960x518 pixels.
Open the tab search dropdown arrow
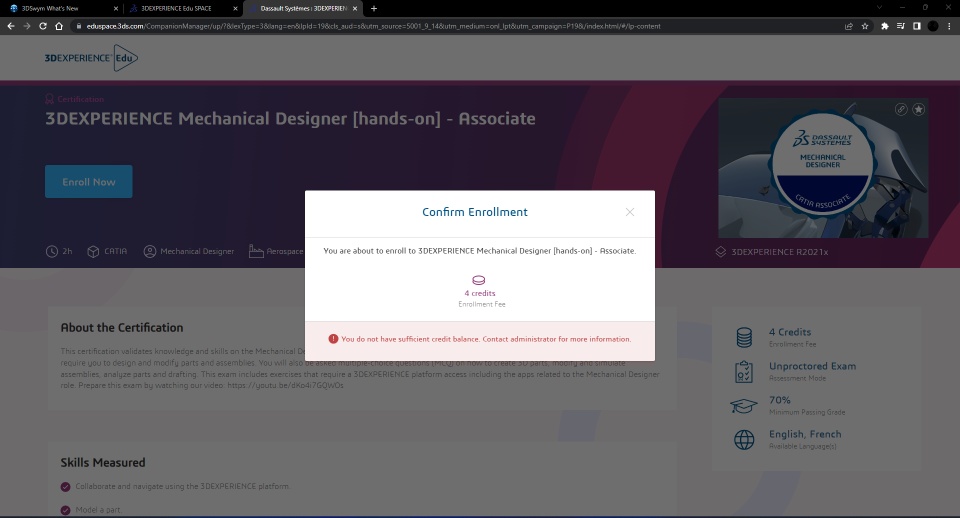[879, 7]
